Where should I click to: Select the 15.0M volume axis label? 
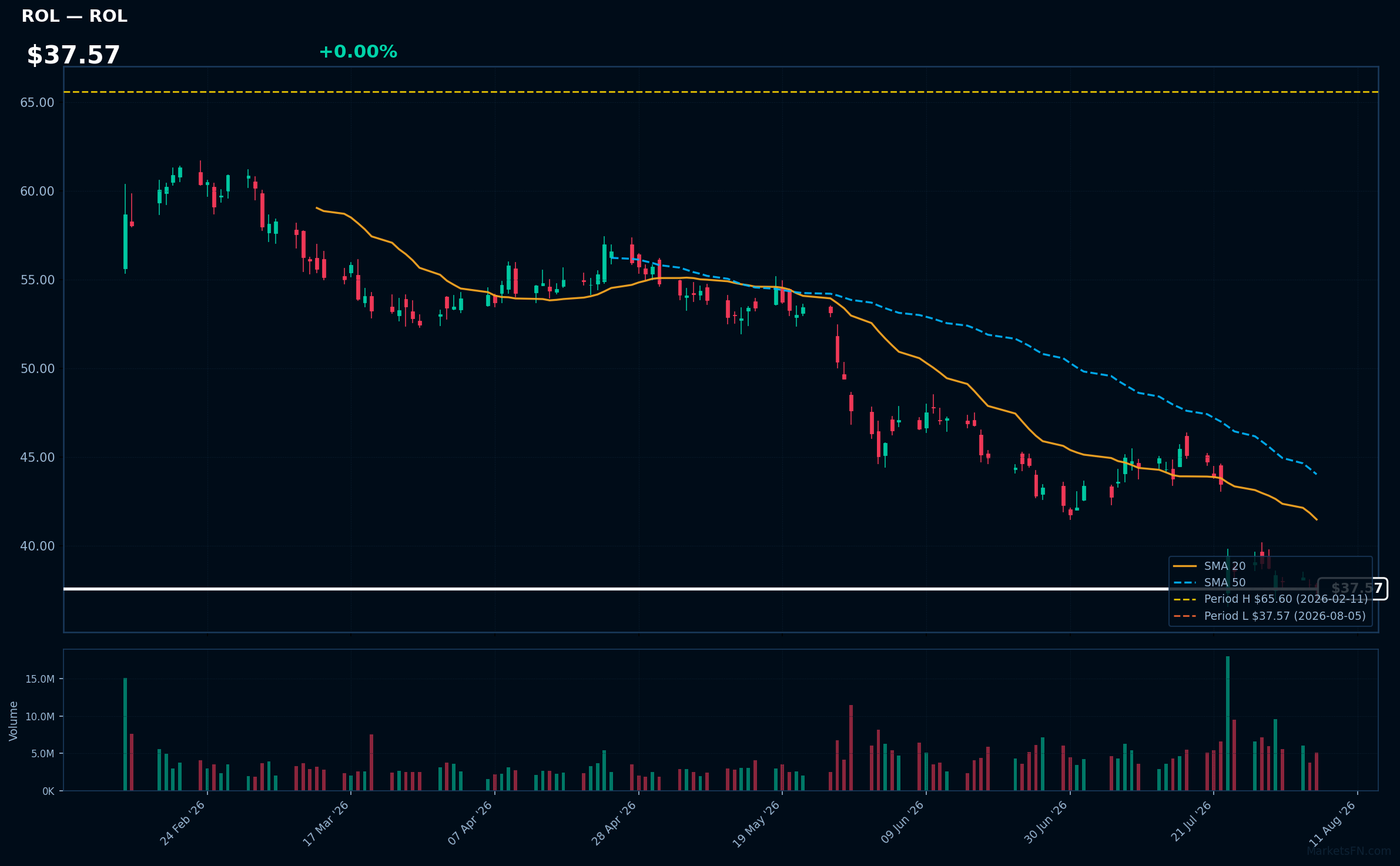pyautogui.click(x=40, y=679)
